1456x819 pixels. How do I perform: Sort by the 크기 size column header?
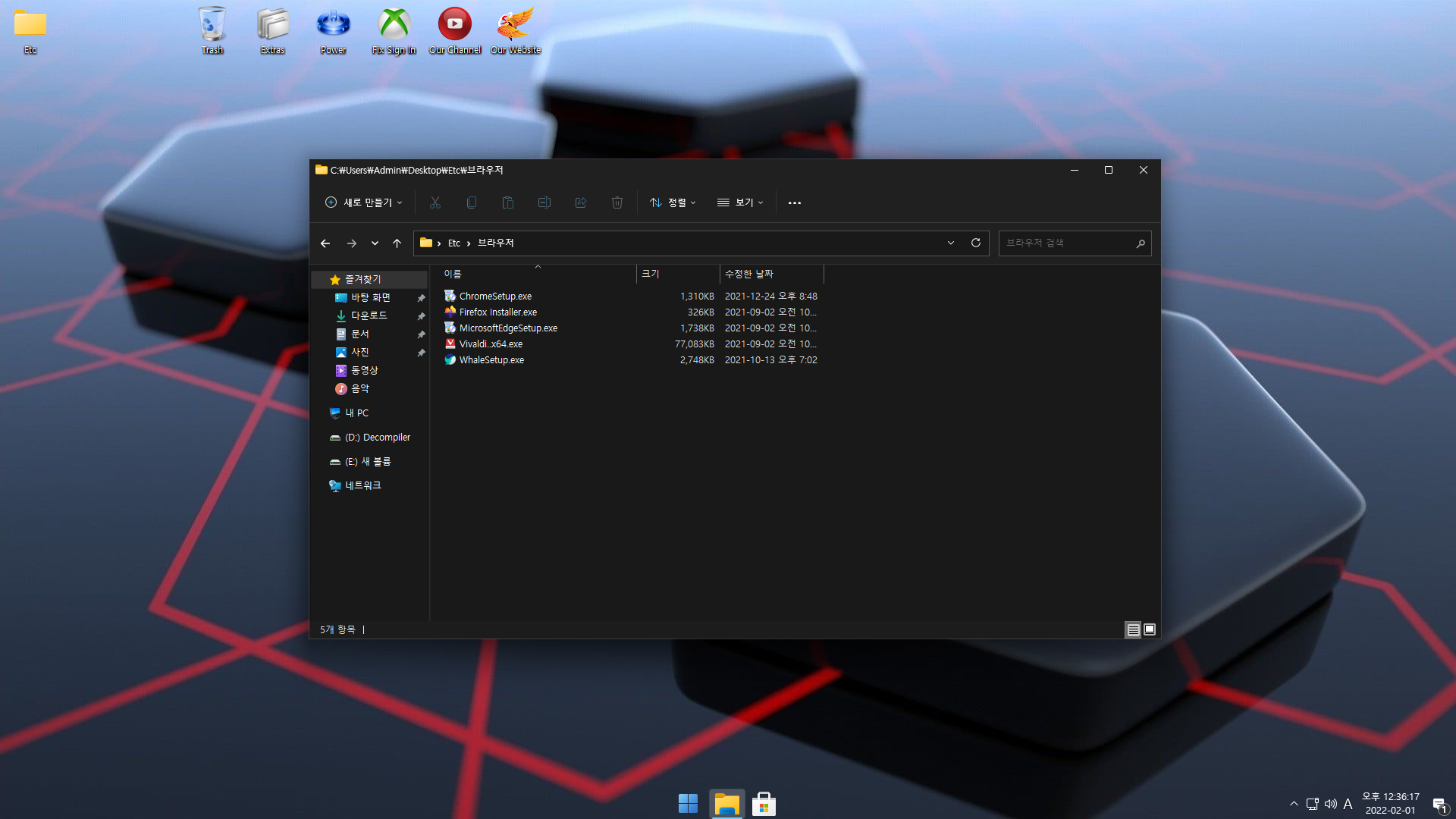click(651, 274)
